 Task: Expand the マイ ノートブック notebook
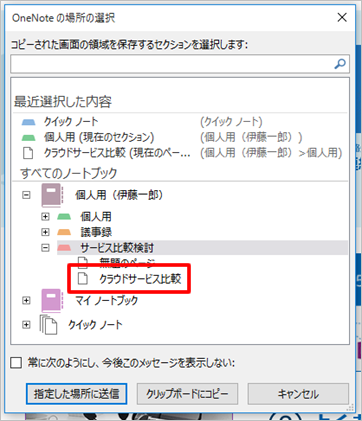pyautogui.click(x=26, y=300)
